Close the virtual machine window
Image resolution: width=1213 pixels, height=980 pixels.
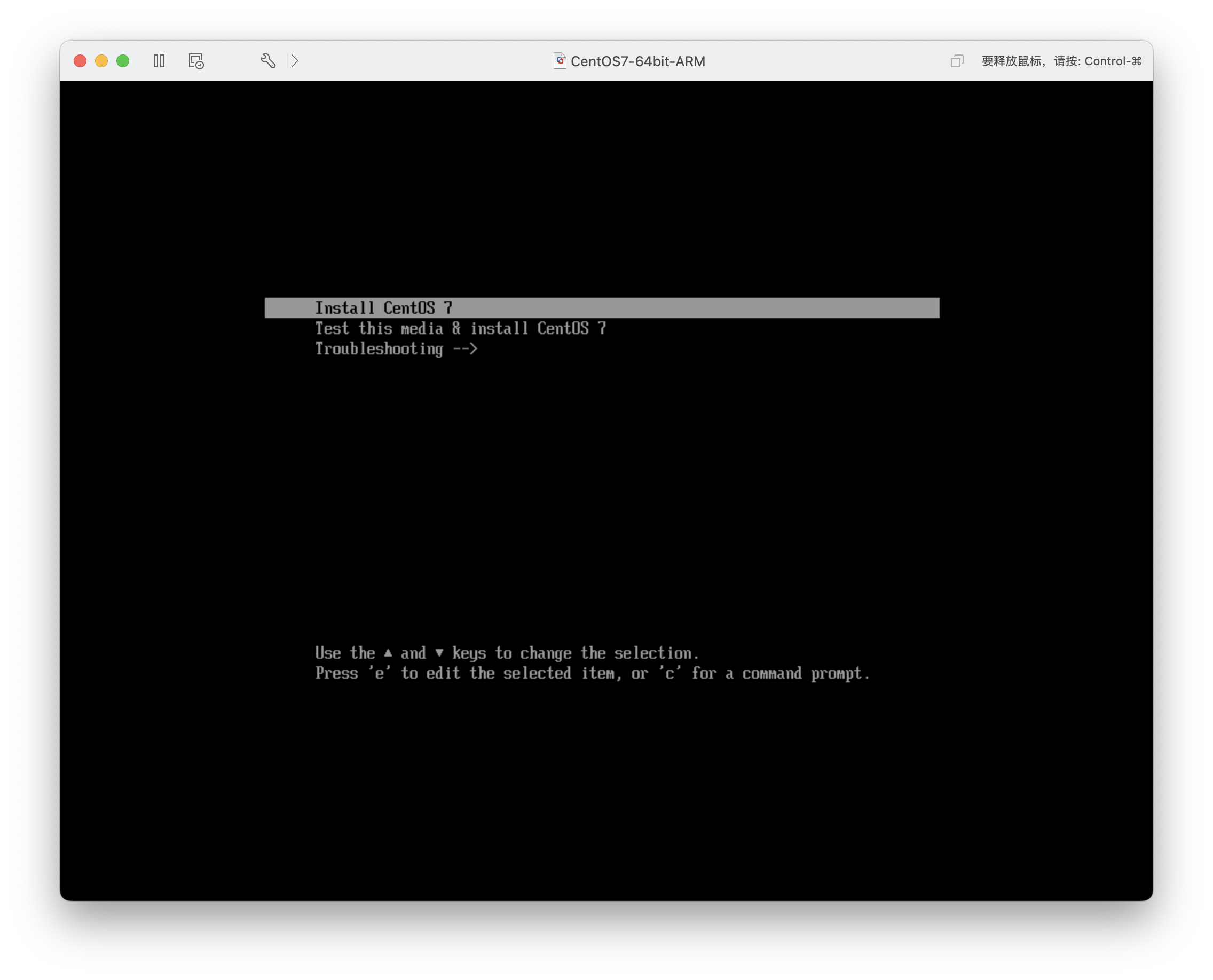coord(80,61)
